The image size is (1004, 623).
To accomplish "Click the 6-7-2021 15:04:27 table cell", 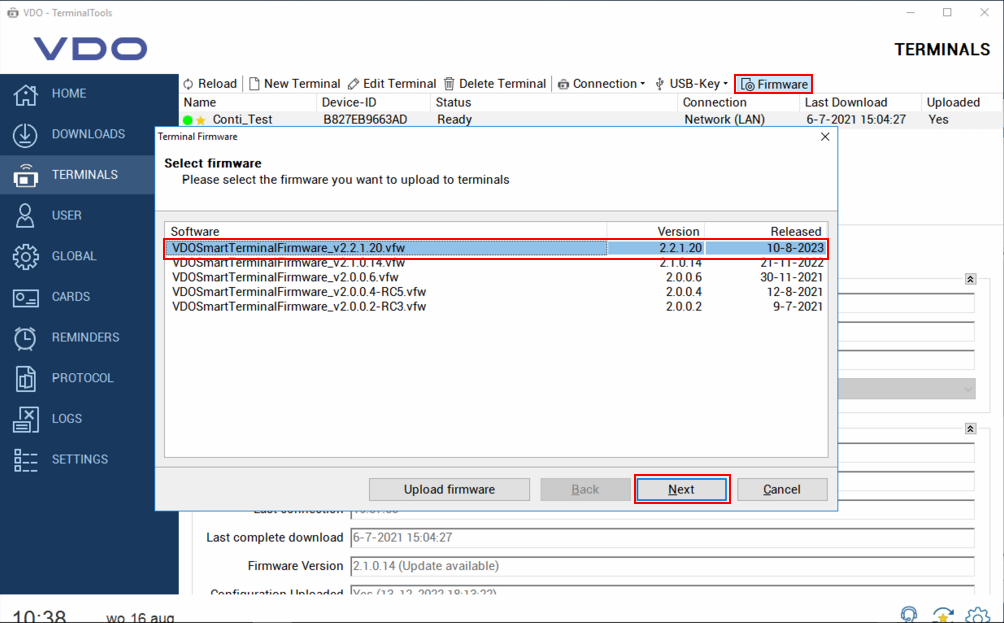I will pos(856,120).
